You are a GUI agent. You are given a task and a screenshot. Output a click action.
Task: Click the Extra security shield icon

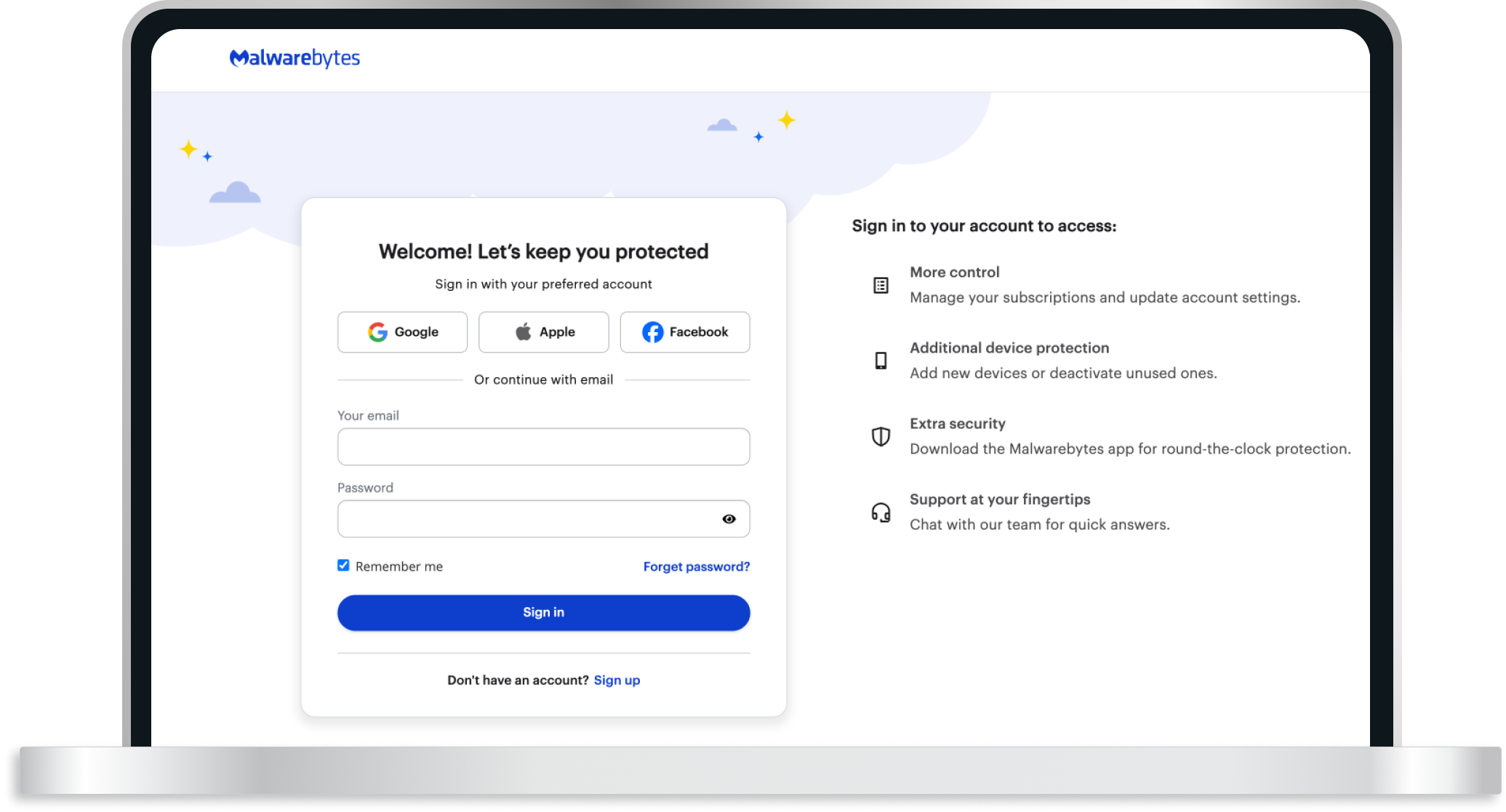click(881, 436)
